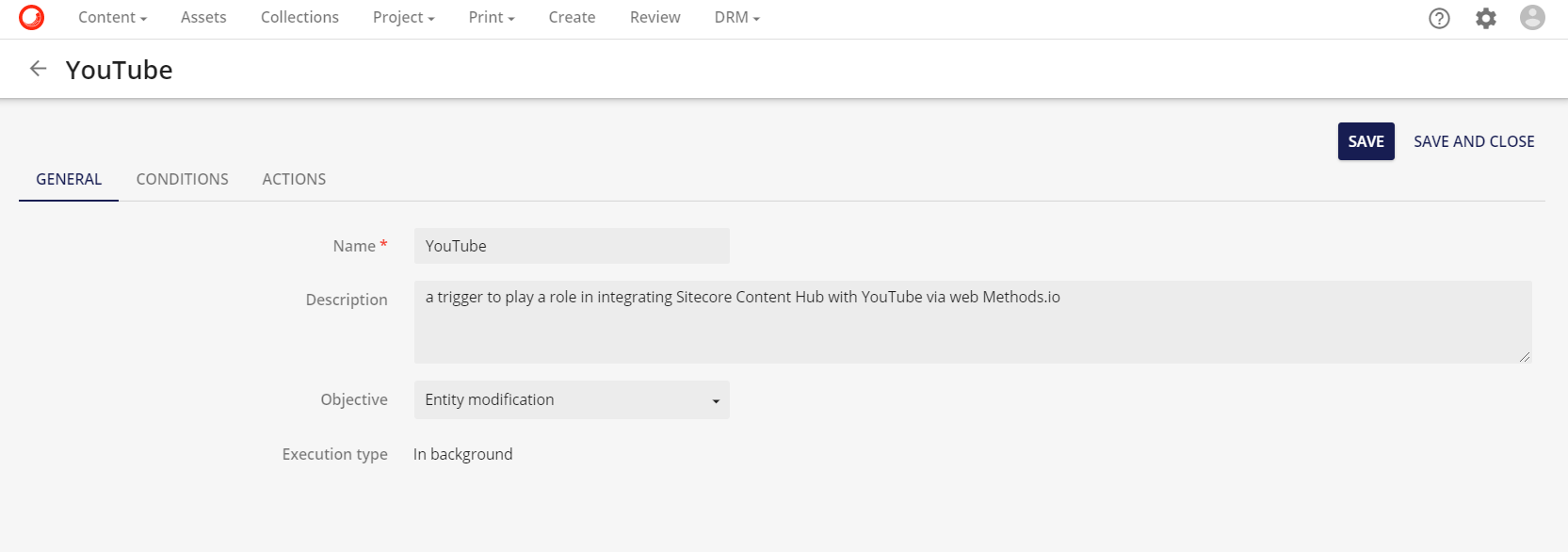Focus the Name input field
Viewport: 1568px width, 552px height.
[x=572, y=246]
